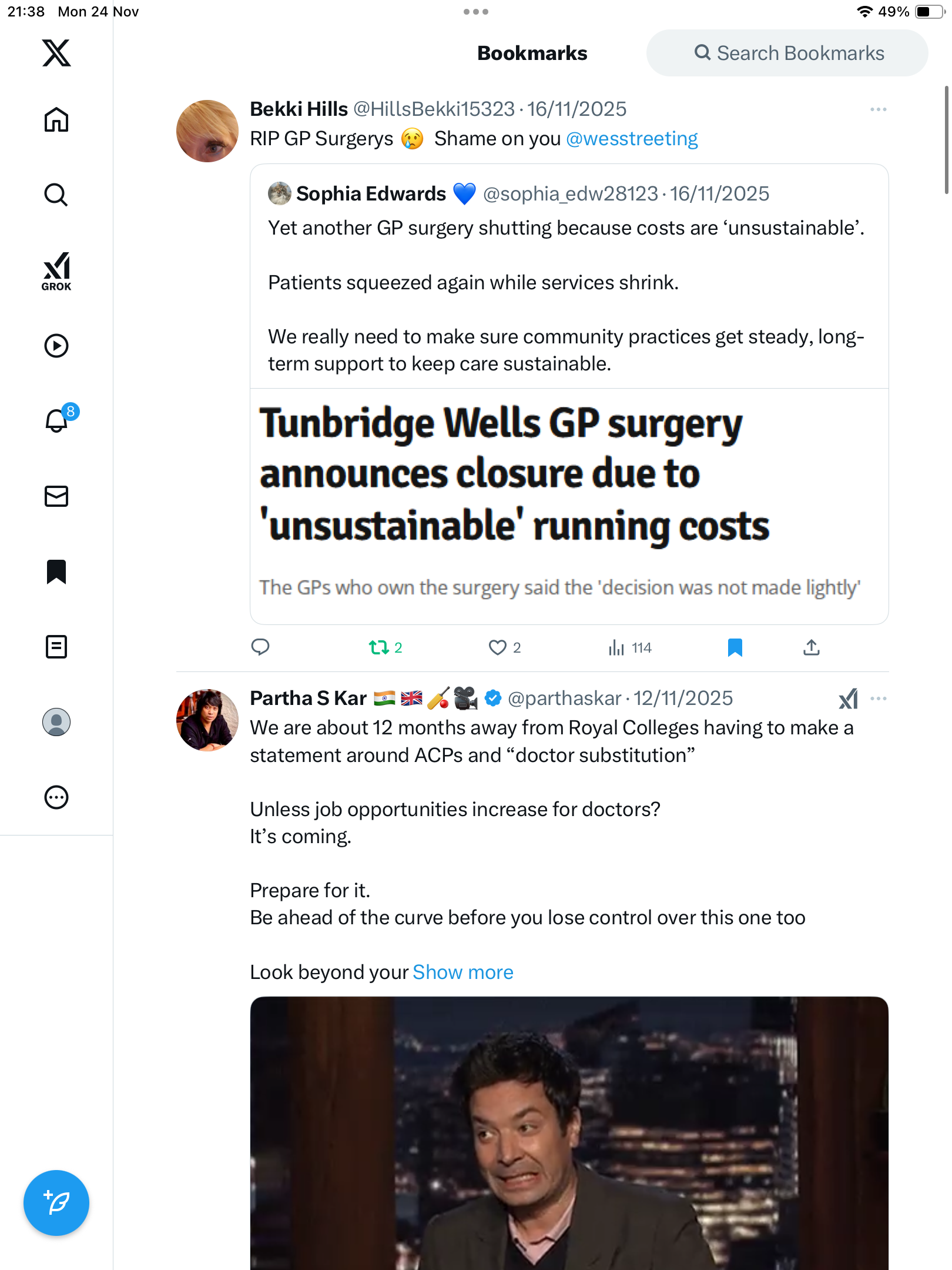The image size is (952, 1270).
Task: Open direct messages envelope
Action: pos(56,496)
